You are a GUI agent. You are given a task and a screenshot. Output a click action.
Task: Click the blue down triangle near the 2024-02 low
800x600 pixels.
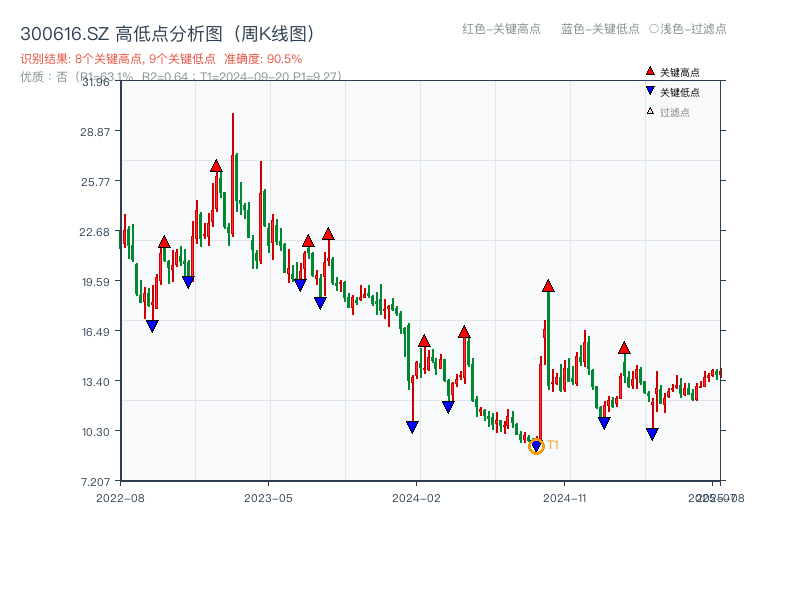pyautogui.click(x=412, y=427)
